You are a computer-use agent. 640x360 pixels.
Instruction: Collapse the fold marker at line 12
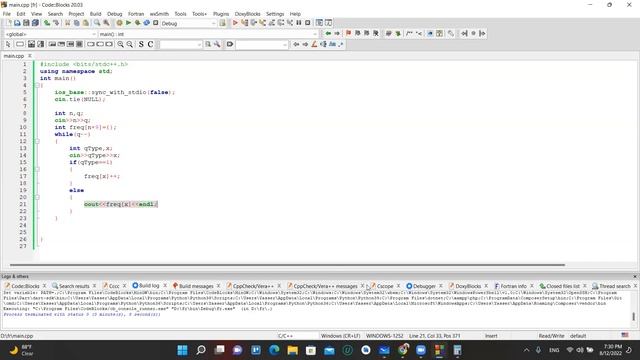pyautogui.click(x=37, y=141)
